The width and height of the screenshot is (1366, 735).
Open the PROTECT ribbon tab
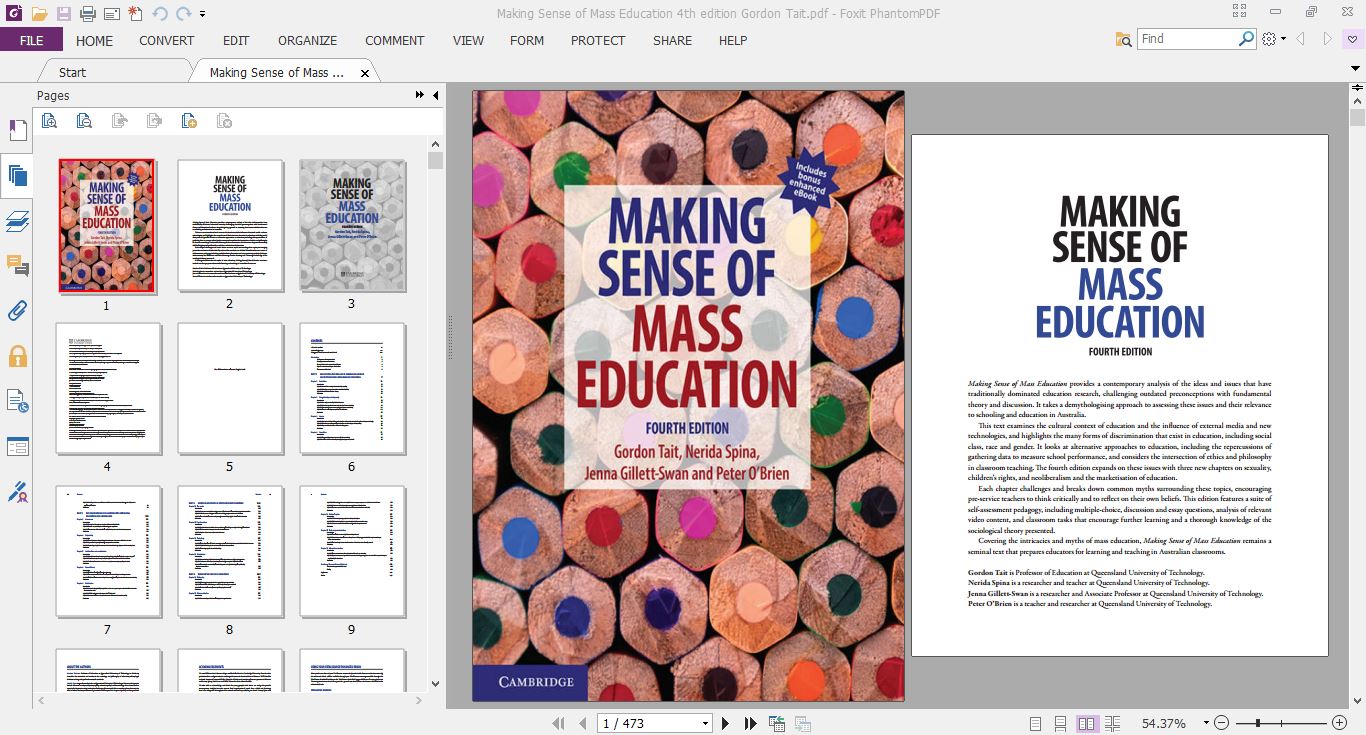point(598,40)
